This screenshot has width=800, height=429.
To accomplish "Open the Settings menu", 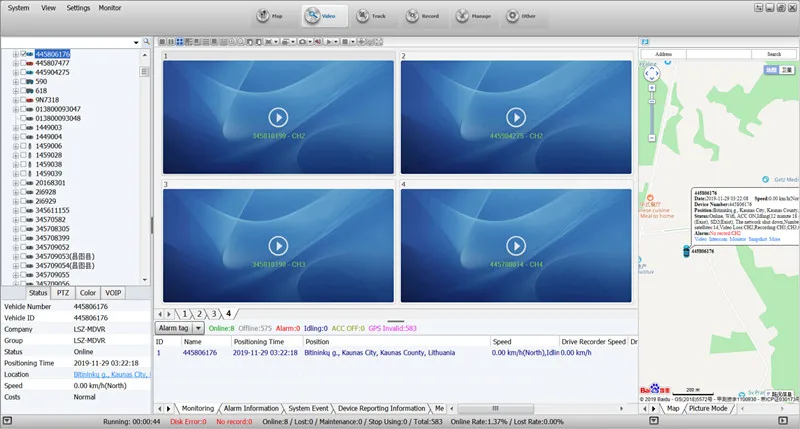I will tap(78, 8).
